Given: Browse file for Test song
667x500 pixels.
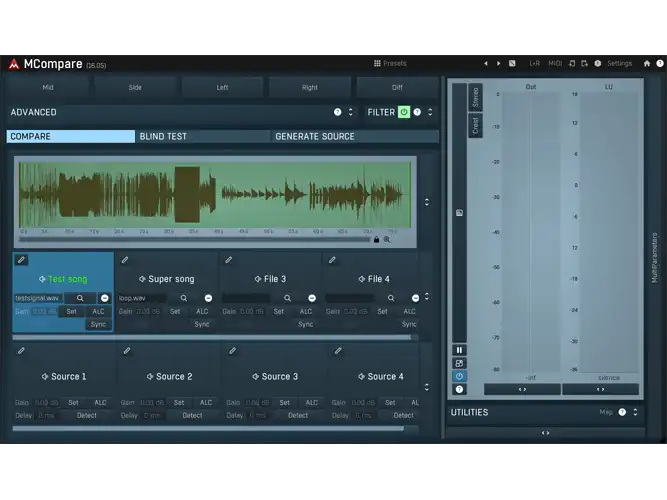Looking at the screenshot, I should click(x=80, y=298).
